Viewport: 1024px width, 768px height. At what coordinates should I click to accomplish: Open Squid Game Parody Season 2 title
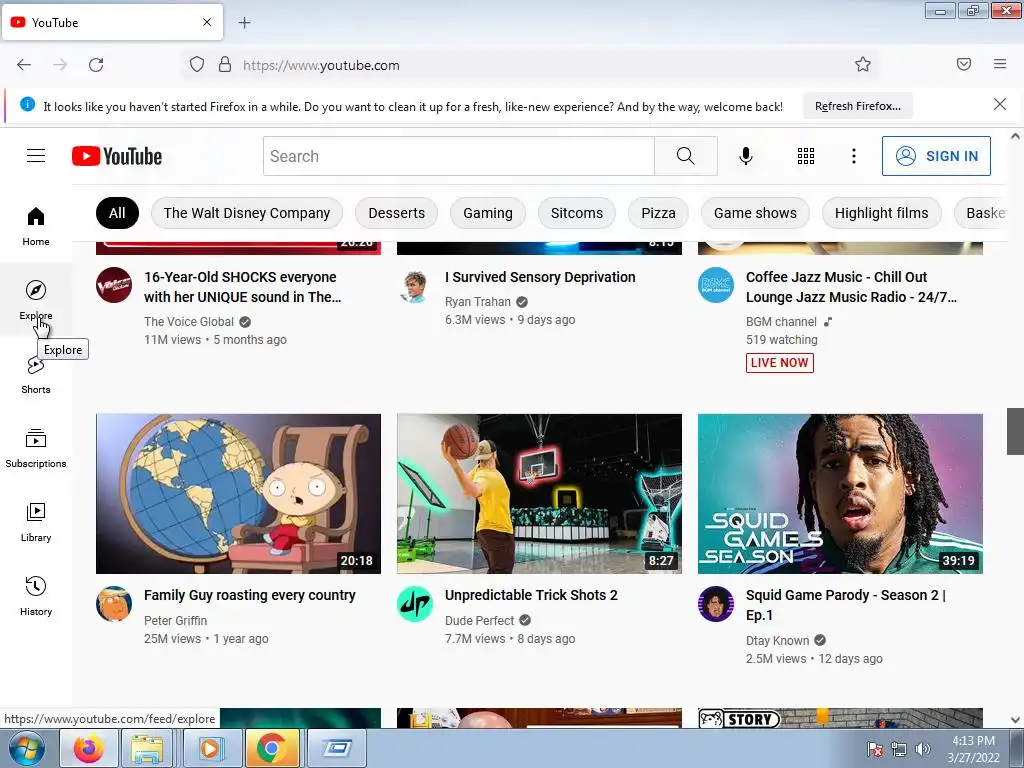[846, 605]
